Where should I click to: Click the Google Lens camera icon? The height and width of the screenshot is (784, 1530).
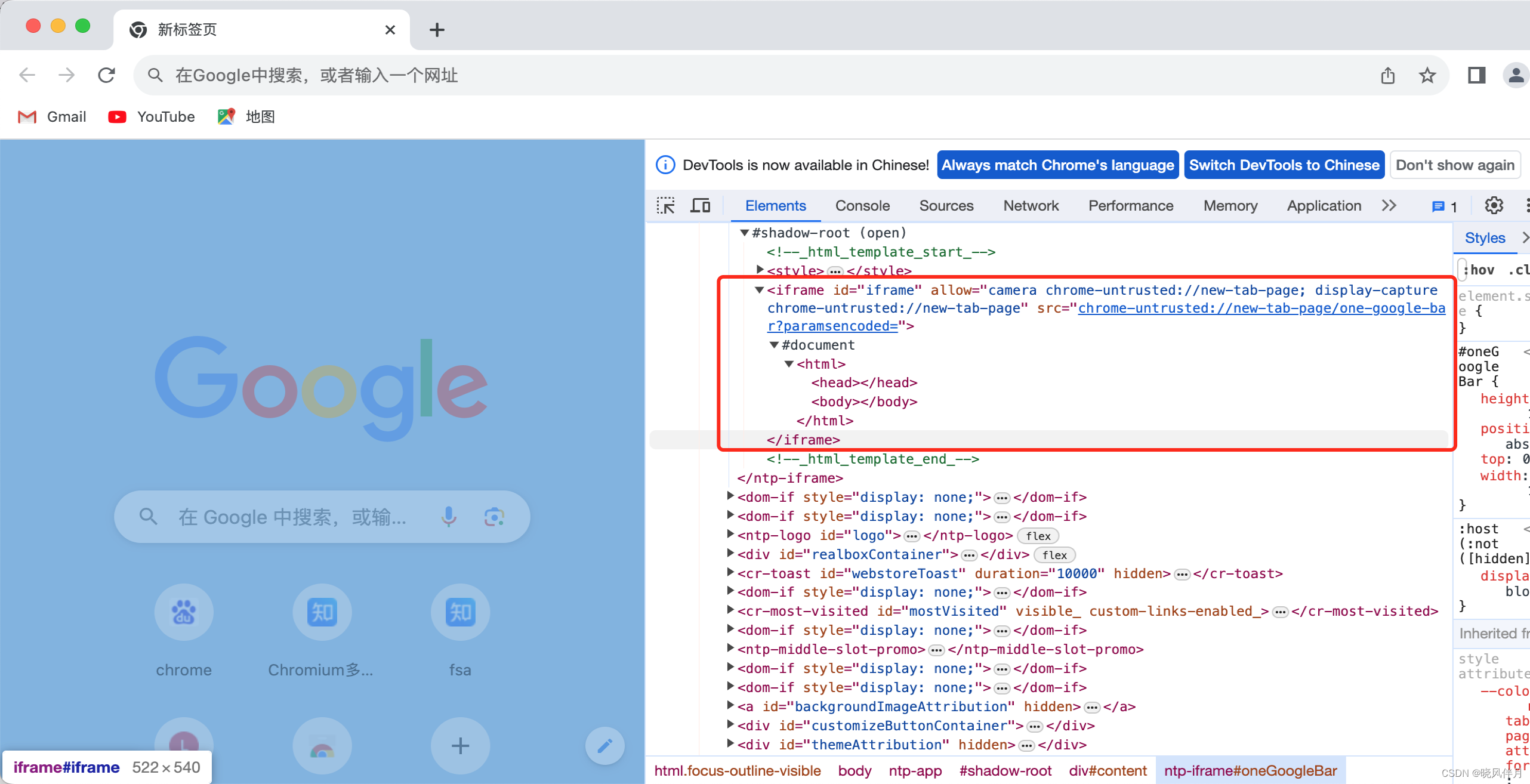(495, 517)
